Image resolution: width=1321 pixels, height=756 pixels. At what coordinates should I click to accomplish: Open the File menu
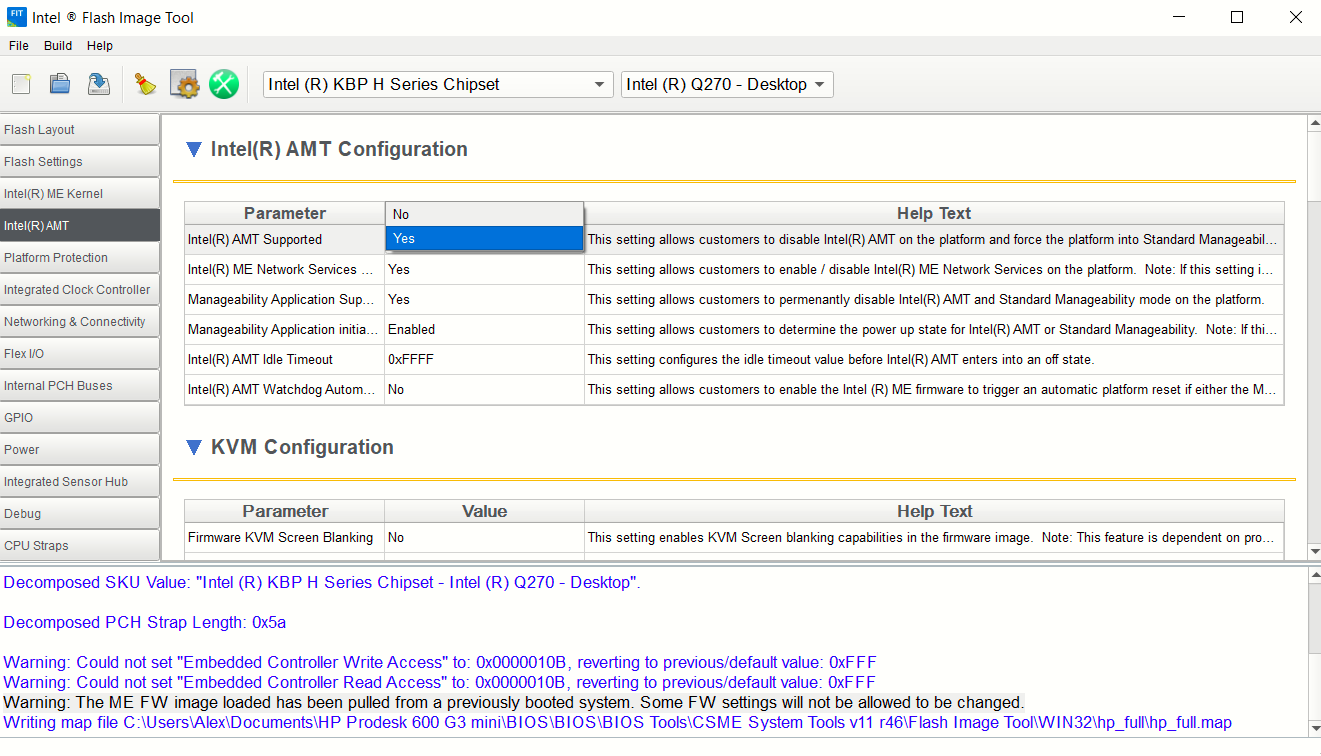tap(19, 46)
